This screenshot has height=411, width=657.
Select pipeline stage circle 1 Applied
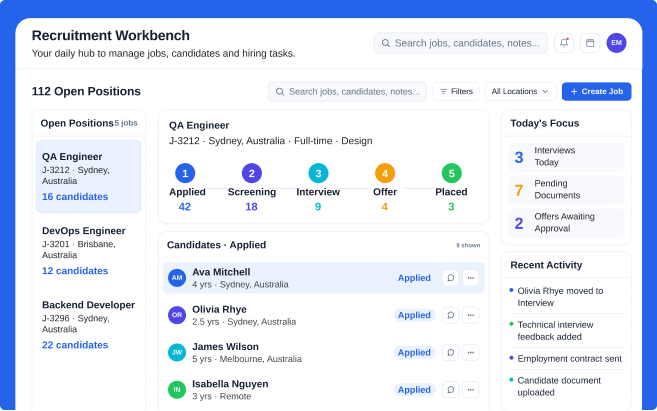[x=185, y=173]
